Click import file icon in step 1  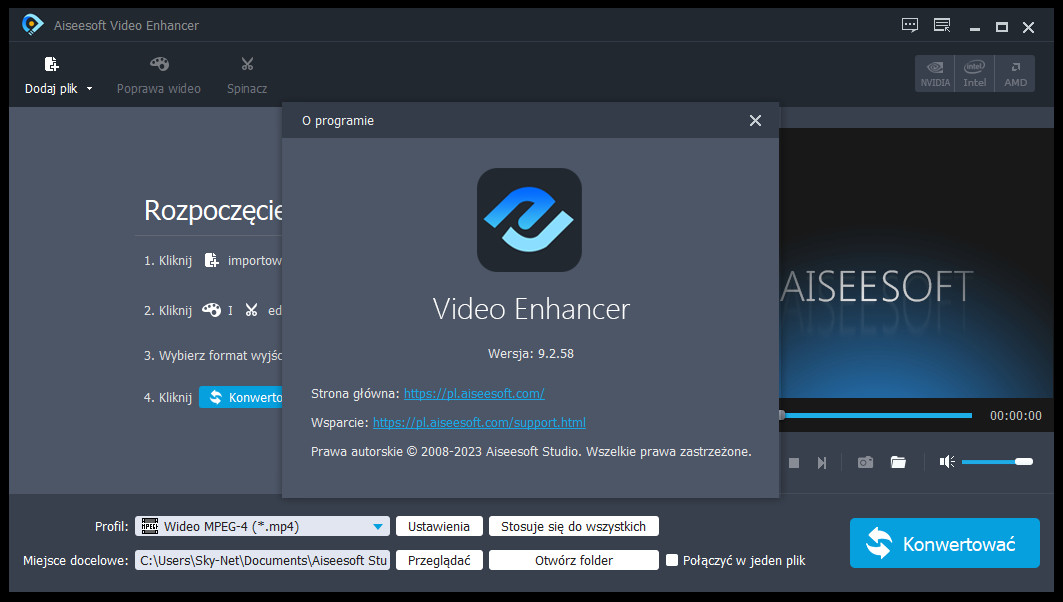point(212,260)
